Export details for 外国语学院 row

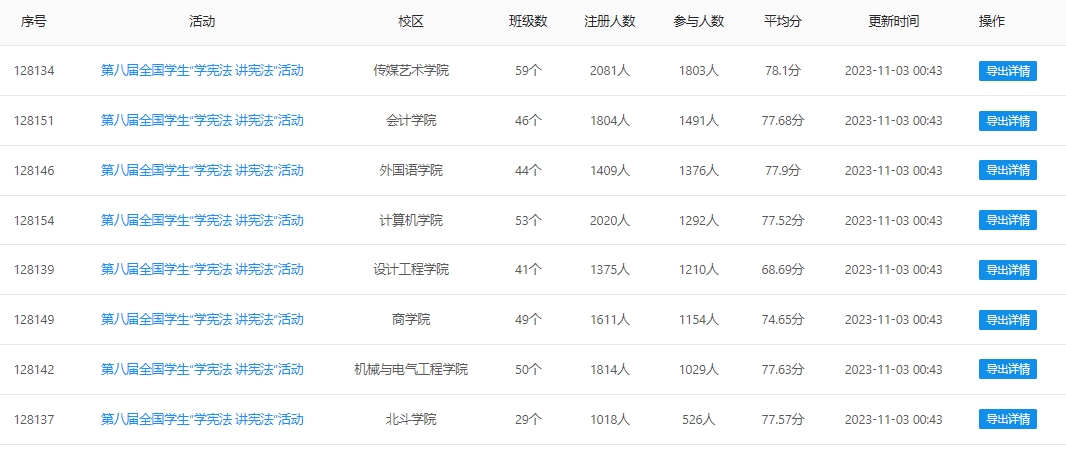point(1008,170)
